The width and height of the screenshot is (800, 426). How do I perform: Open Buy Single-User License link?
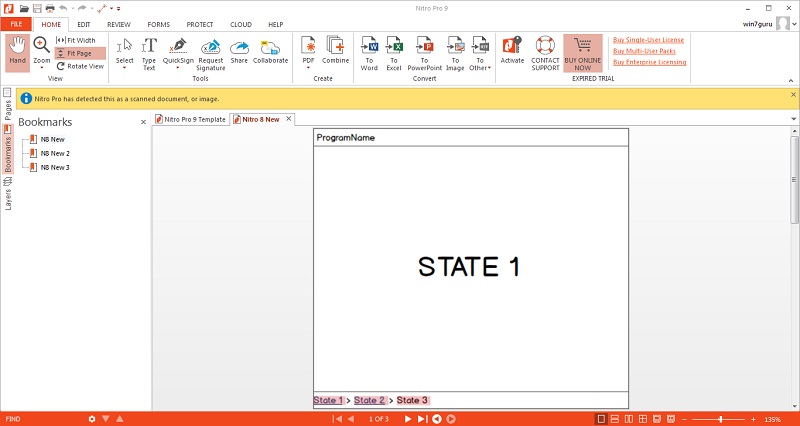point(648,40)
